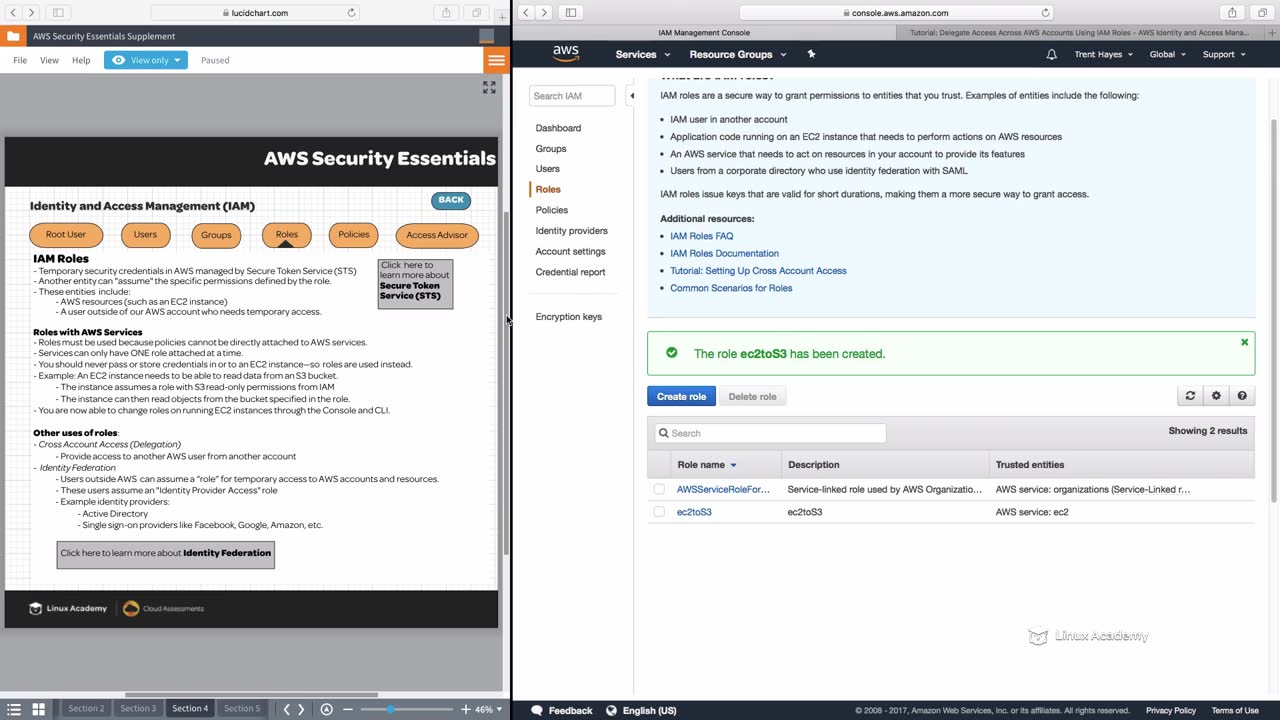
Task: Switch to the Tutorial: Delegate Access Safari tab
Action: click(x=1079, y=32)
